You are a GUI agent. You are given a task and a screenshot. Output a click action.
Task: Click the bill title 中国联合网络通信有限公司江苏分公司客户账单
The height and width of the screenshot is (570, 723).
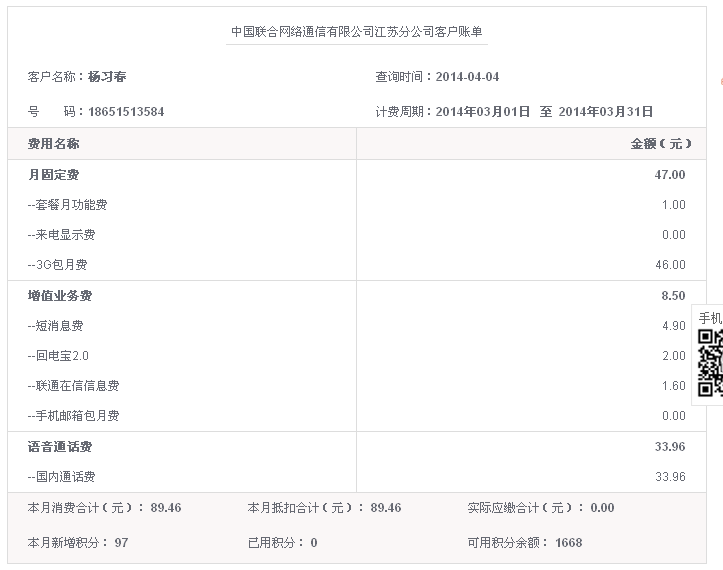click(x=357, y=31)
